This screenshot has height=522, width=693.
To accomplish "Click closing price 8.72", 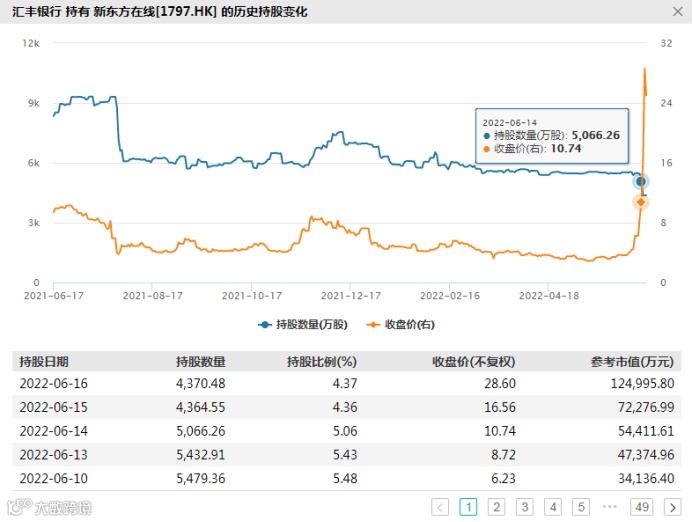I will coord(503,455).
